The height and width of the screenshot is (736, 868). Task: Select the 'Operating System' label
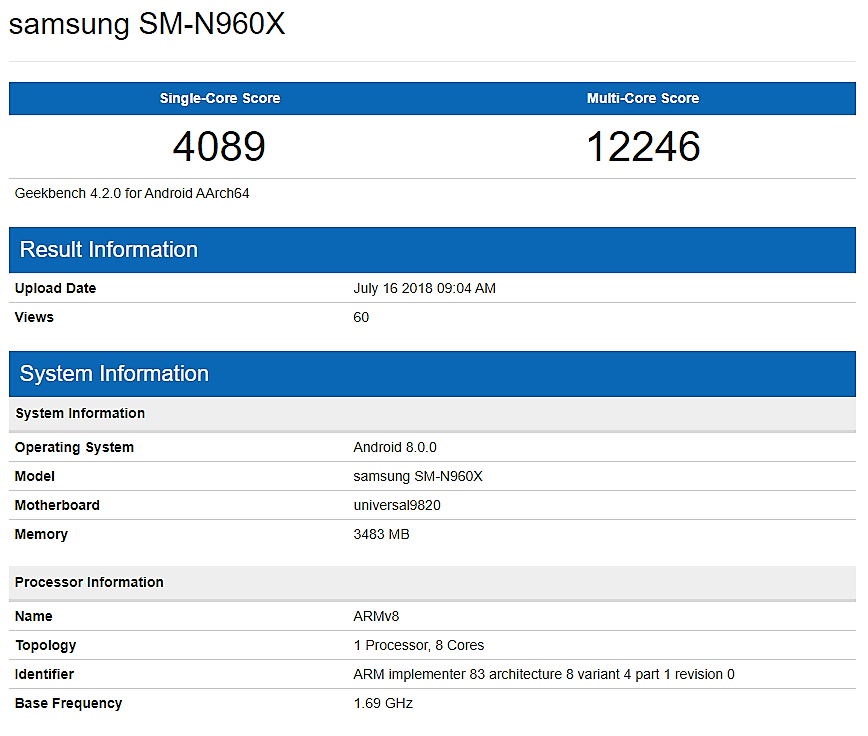tap(74, 447)
